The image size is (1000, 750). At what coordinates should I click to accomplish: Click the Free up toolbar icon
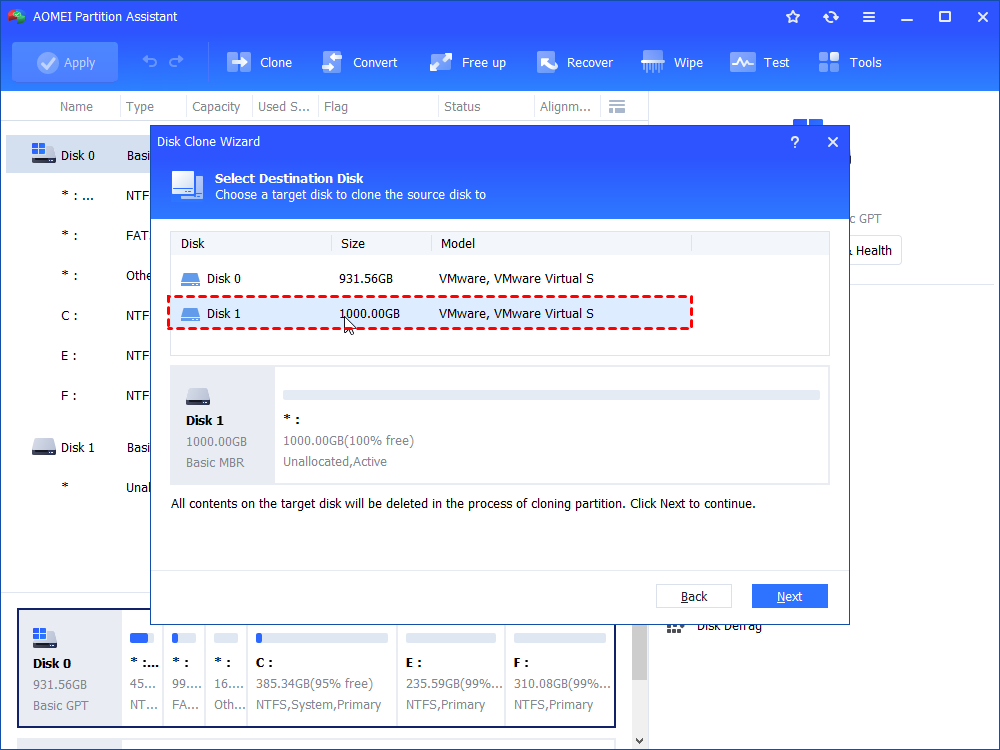(440, 61)
